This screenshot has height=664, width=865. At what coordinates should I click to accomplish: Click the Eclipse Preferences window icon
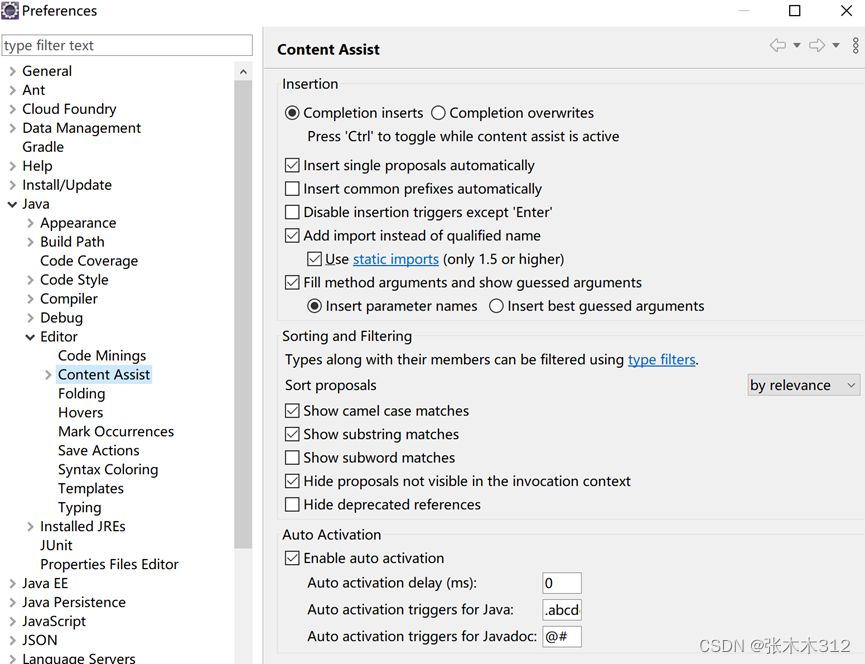[x=10, y=10]
